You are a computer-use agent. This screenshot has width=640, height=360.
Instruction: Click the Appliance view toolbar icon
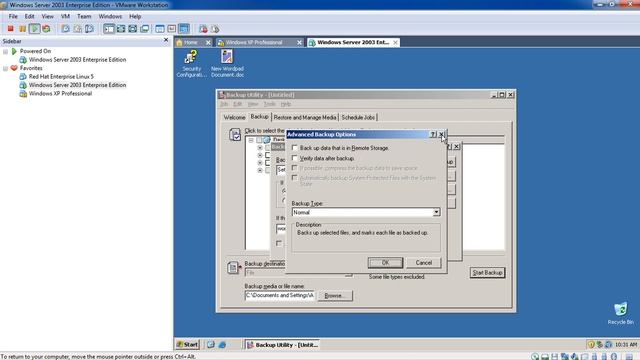(172, 29)
